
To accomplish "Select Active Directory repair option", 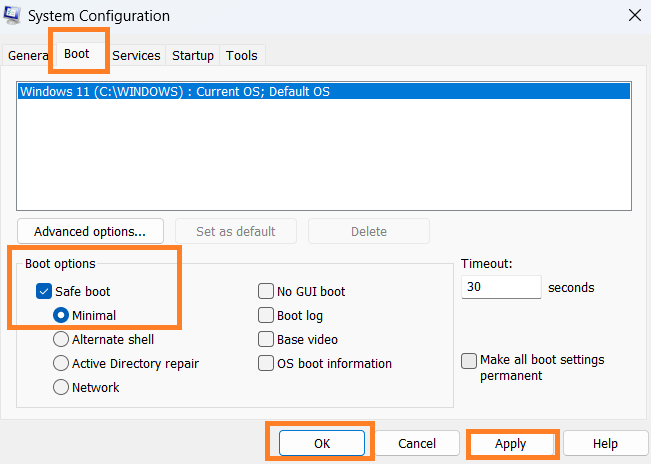I will (x=61, y=364).
